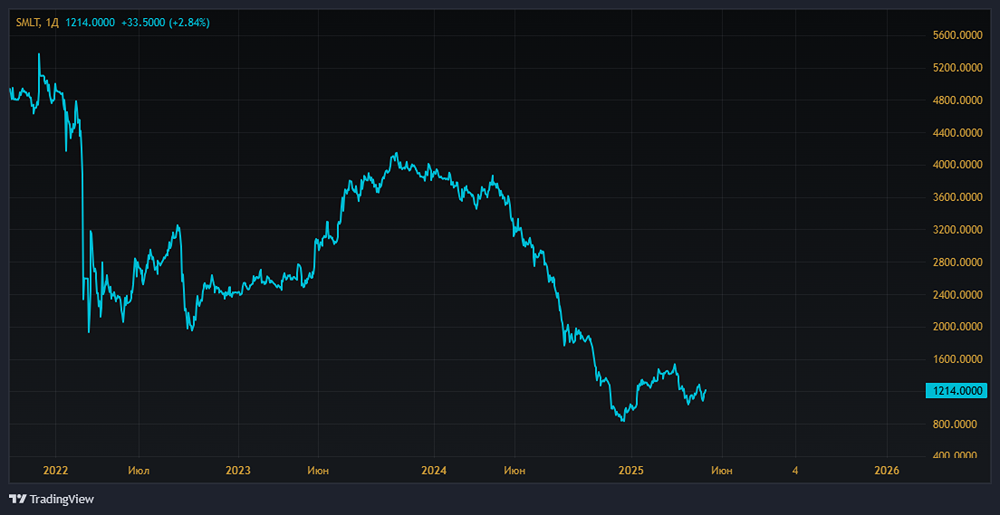1000x515 pixels.
Task: Click the 2022 label on the time axis
Action: [x=56, y=470]
